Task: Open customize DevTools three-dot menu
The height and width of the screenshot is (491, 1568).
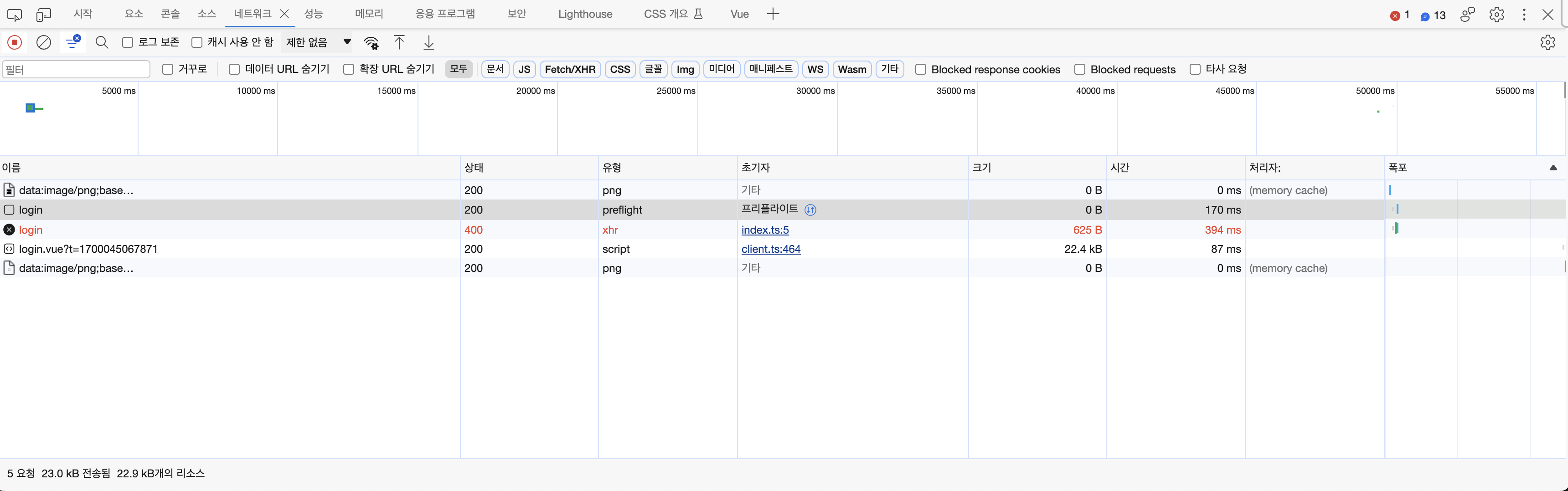Action: [1524, 15]
